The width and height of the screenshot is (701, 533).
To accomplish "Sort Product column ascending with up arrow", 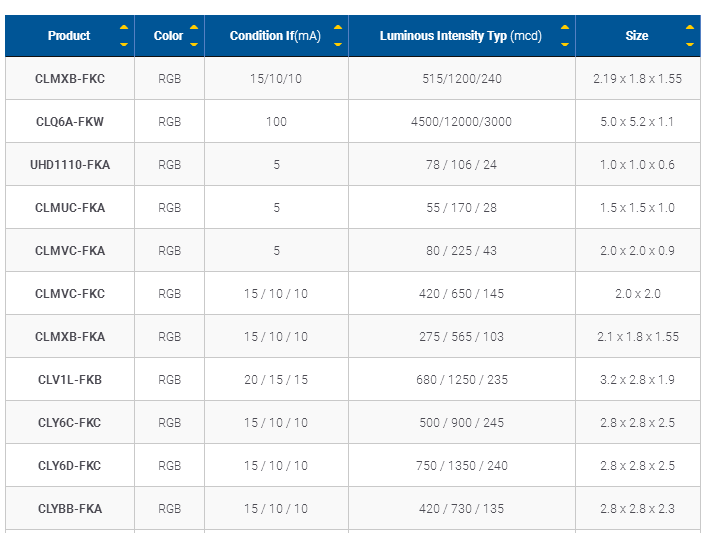I will pyautogui.click(x=124, y=27).
